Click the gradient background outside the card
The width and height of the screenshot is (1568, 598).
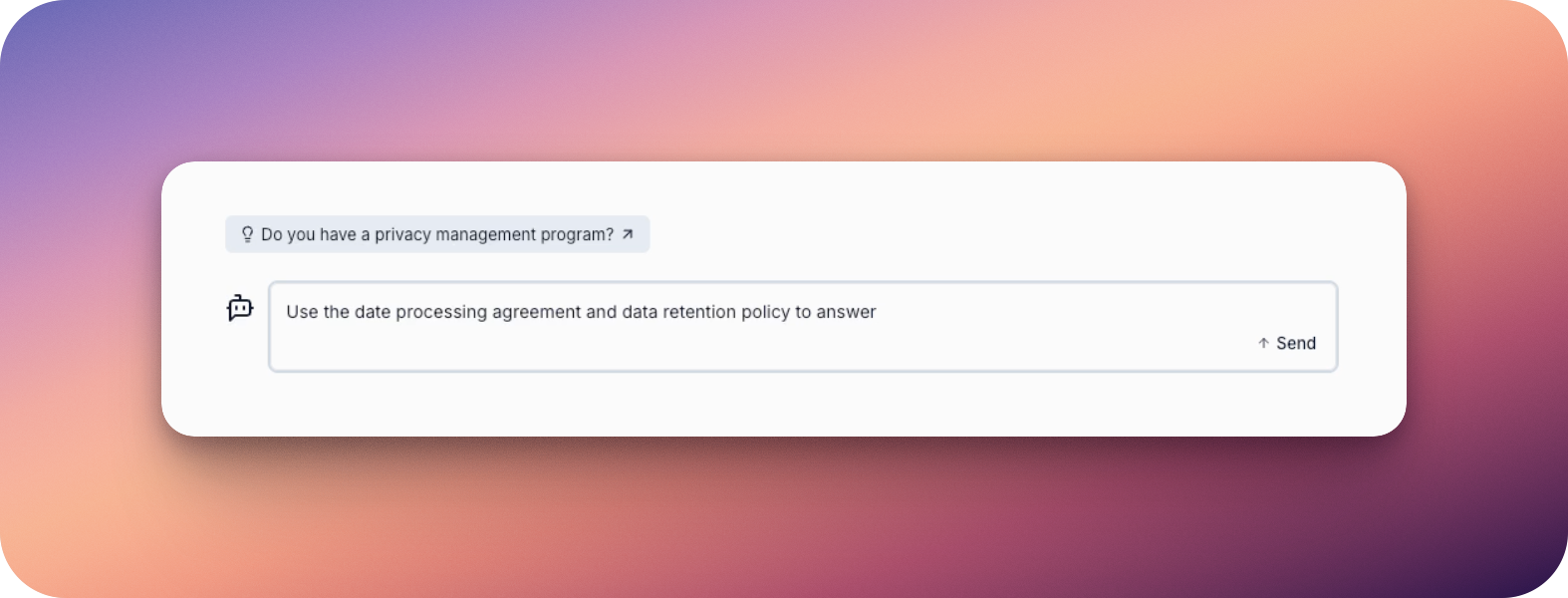(x=783, y=80)
